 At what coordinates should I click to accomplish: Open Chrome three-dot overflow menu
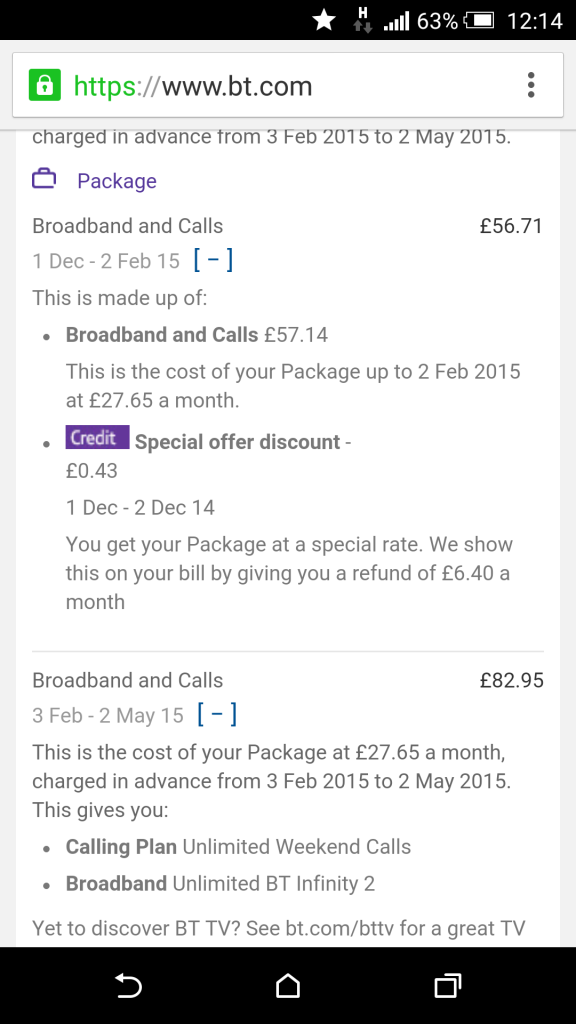click(531, 86)
